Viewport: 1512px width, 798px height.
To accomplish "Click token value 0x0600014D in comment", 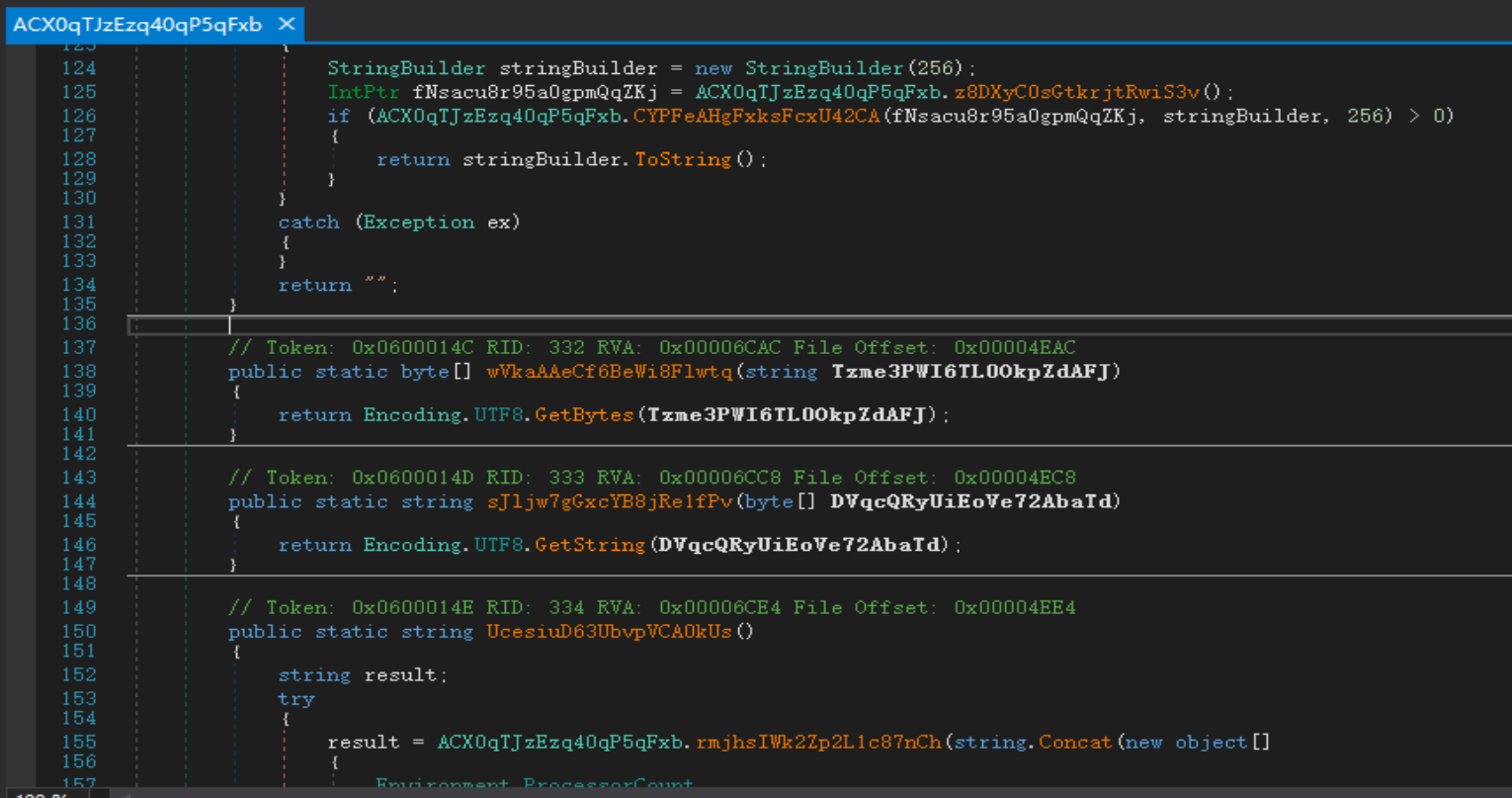I will click(412, 478).
